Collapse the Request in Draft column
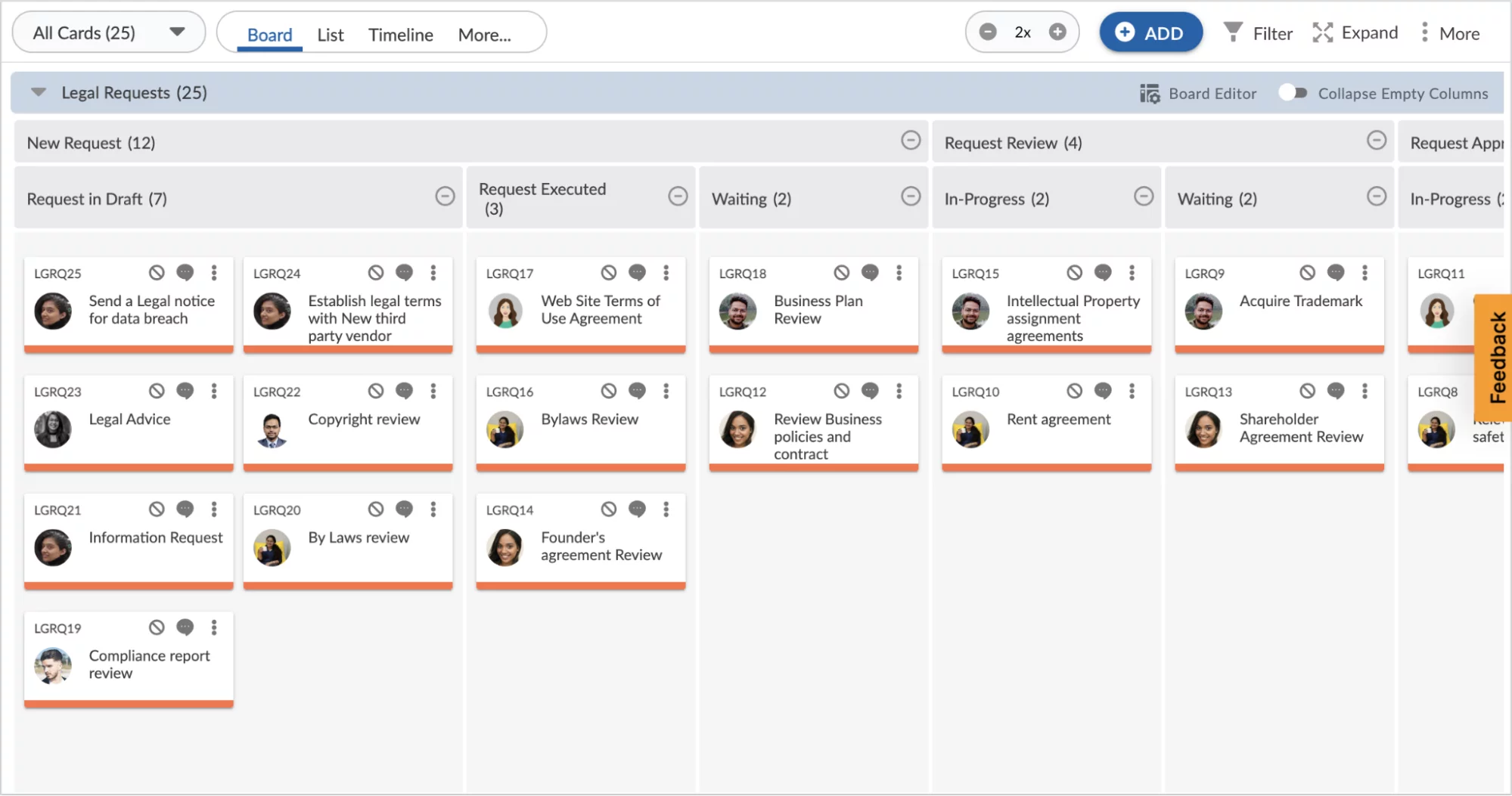The width and height of the screenshot is (1512, 796). [x=445, y=197]
